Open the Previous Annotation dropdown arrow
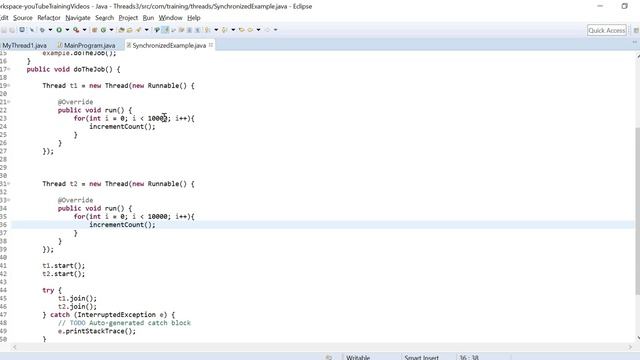Screen dimensions: 640x360 click(233, 30)
